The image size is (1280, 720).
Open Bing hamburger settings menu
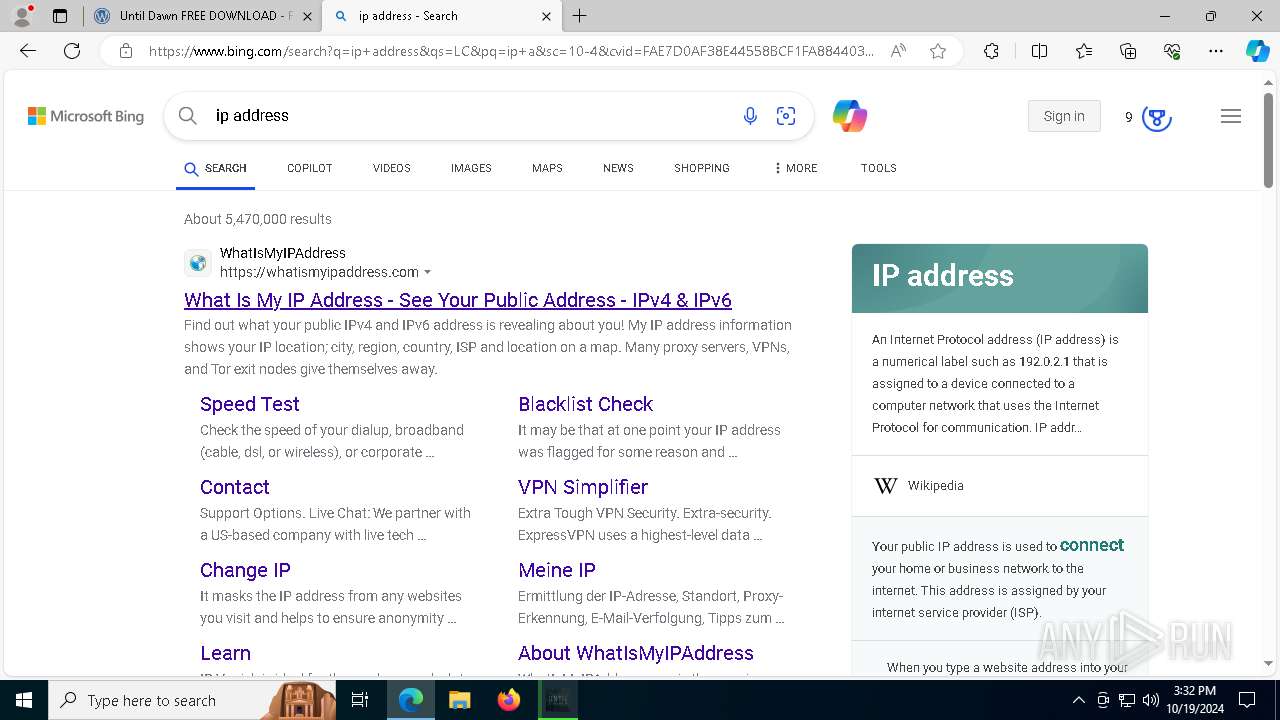(1231, 116)
